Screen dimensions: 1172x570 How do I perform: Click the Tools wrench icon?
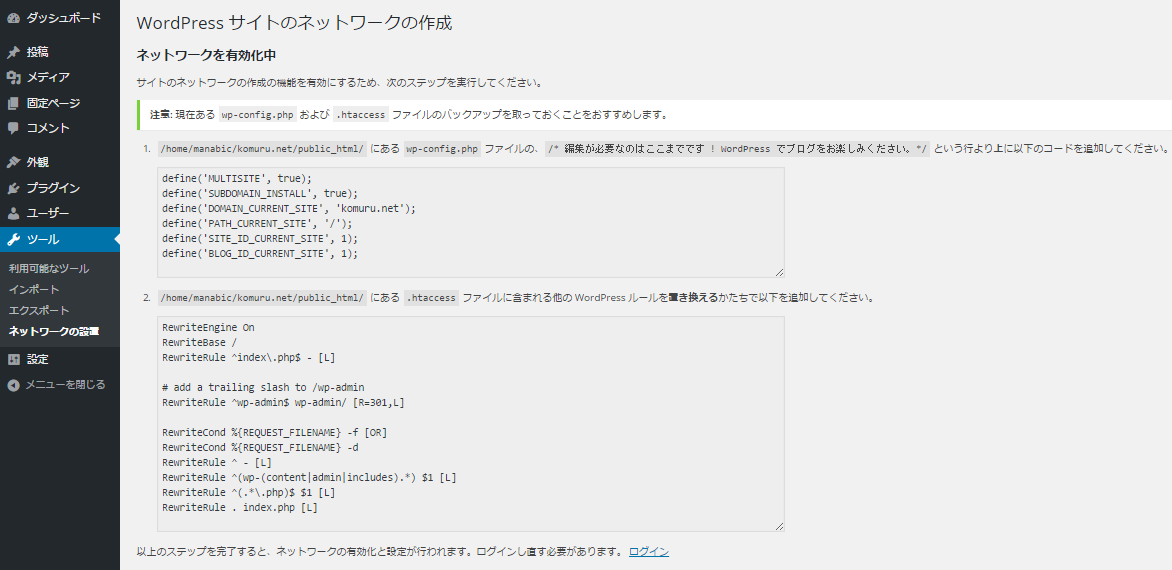[13, 240]
